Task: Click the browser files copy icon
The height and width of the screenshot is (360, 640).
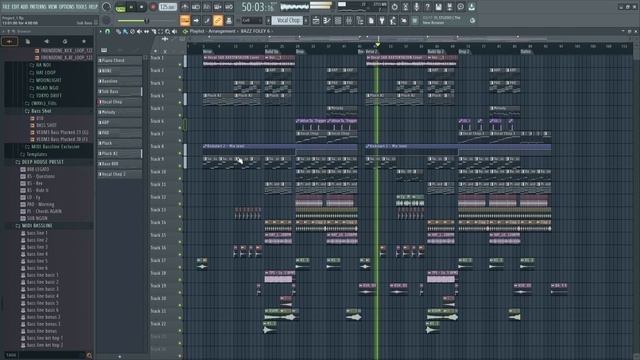Action: tap(28, 41)
